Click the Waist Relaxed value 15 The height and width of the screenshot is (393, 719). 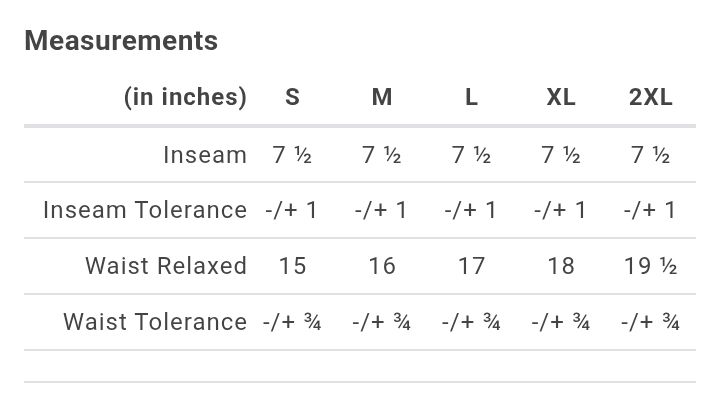click(293, 266)
